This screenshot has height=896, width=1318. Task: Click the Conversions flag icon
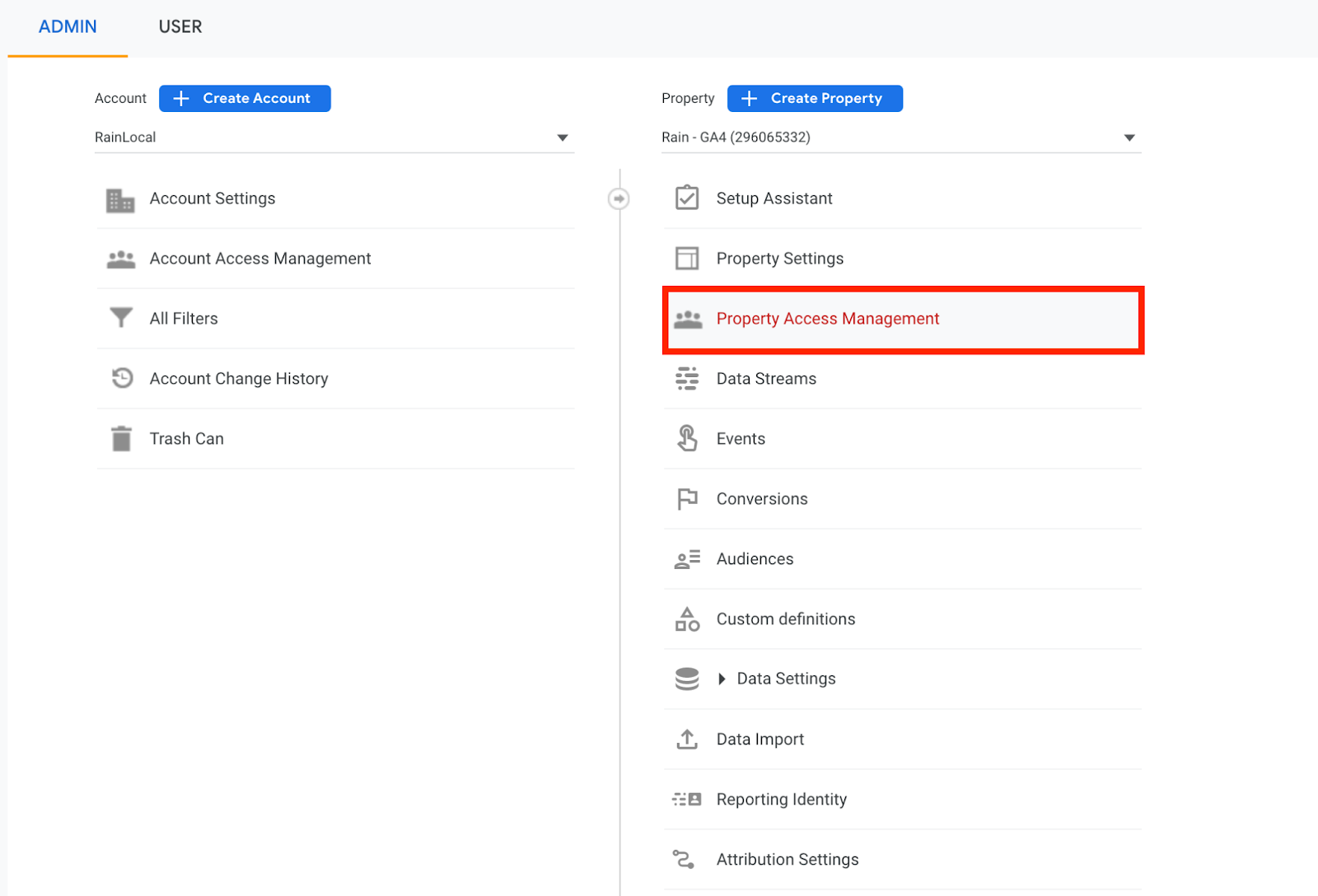point(687,499)
